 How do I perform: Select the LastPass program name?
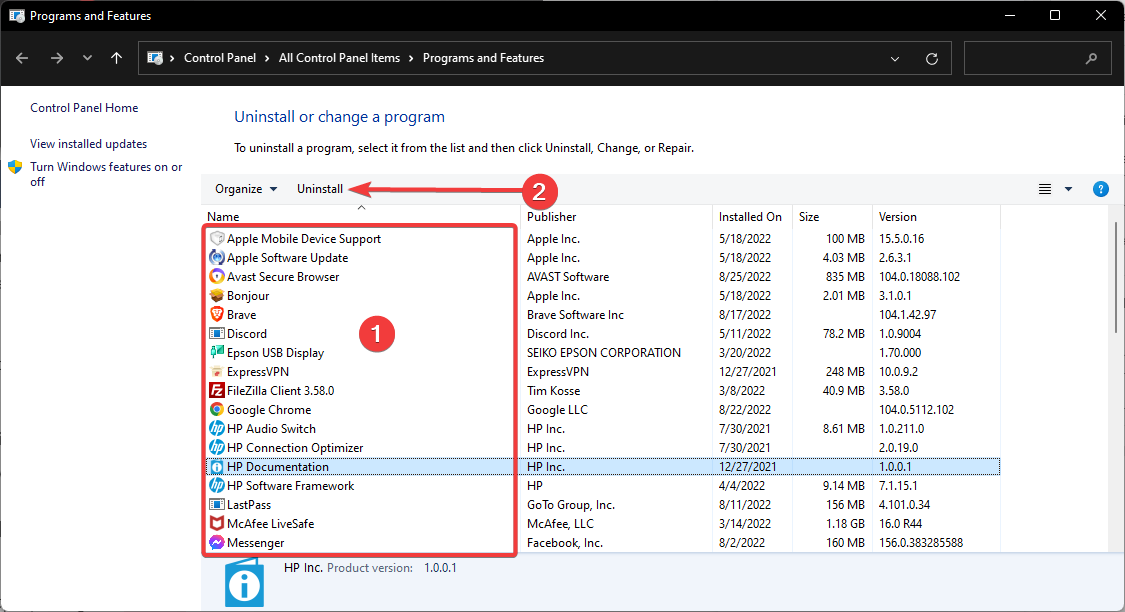click(x=249, y=504)
